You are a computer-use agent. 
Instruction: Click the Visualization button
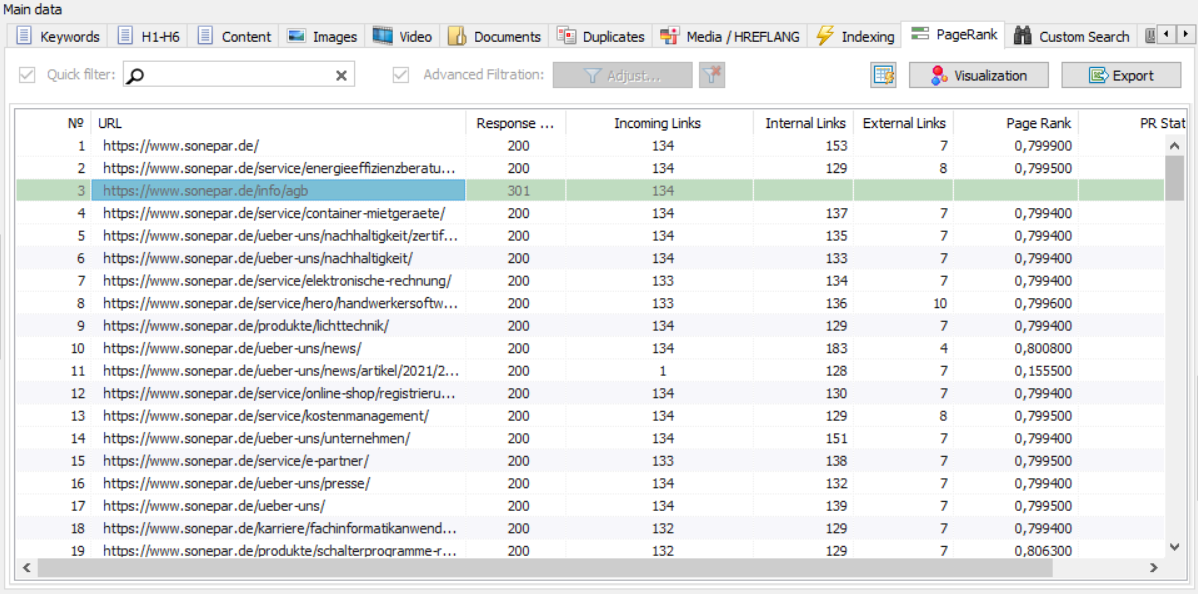[978, 75]
